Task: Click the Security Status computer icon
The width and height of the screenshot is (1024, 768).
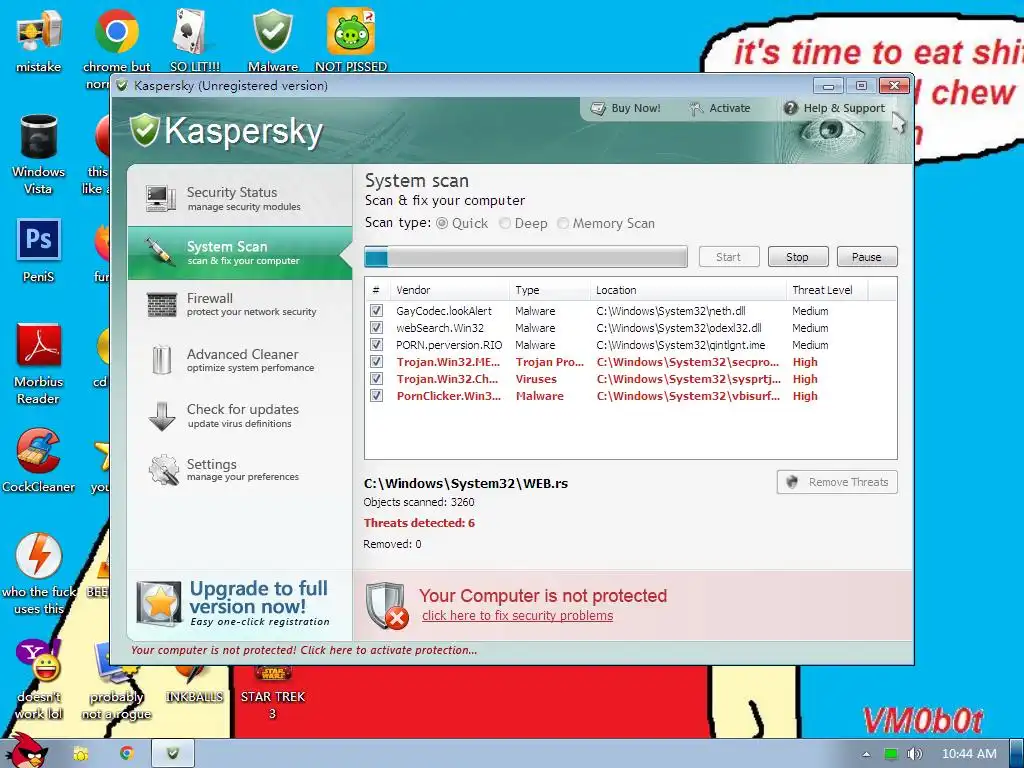Action: click(x=161, y=198)
